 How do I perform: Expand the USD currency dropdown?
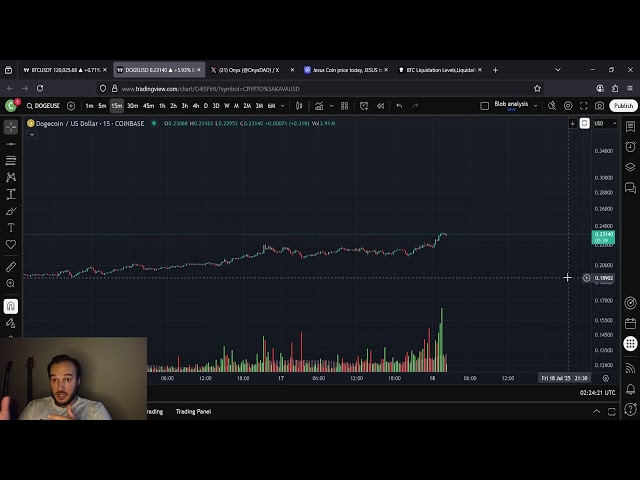coord(602,123)
